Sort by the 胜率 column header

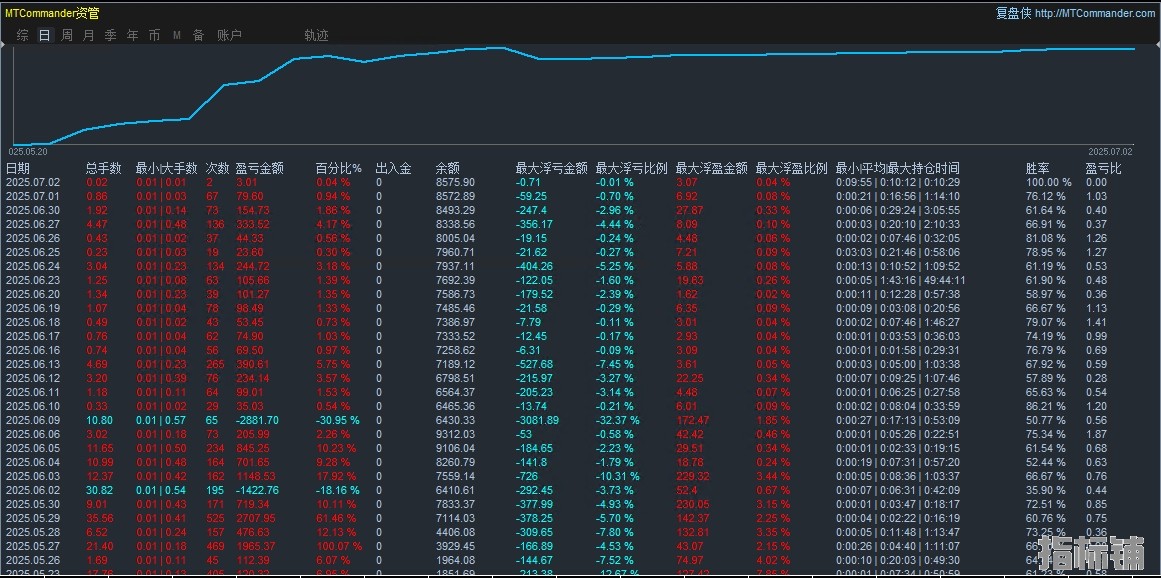click(1038, 168)
